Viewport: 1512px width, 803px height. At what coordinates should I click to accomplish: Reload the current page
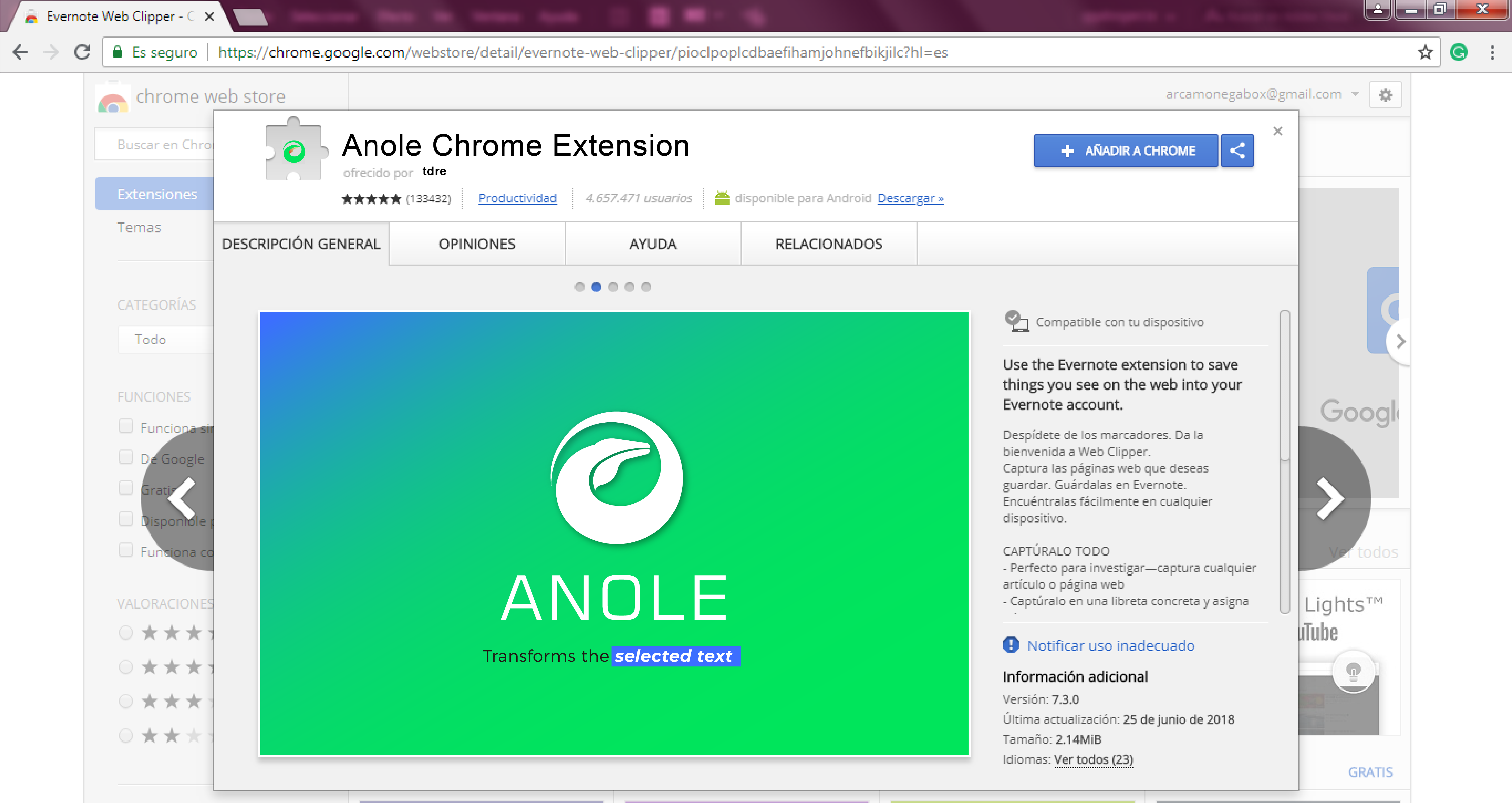click(82, 52)
